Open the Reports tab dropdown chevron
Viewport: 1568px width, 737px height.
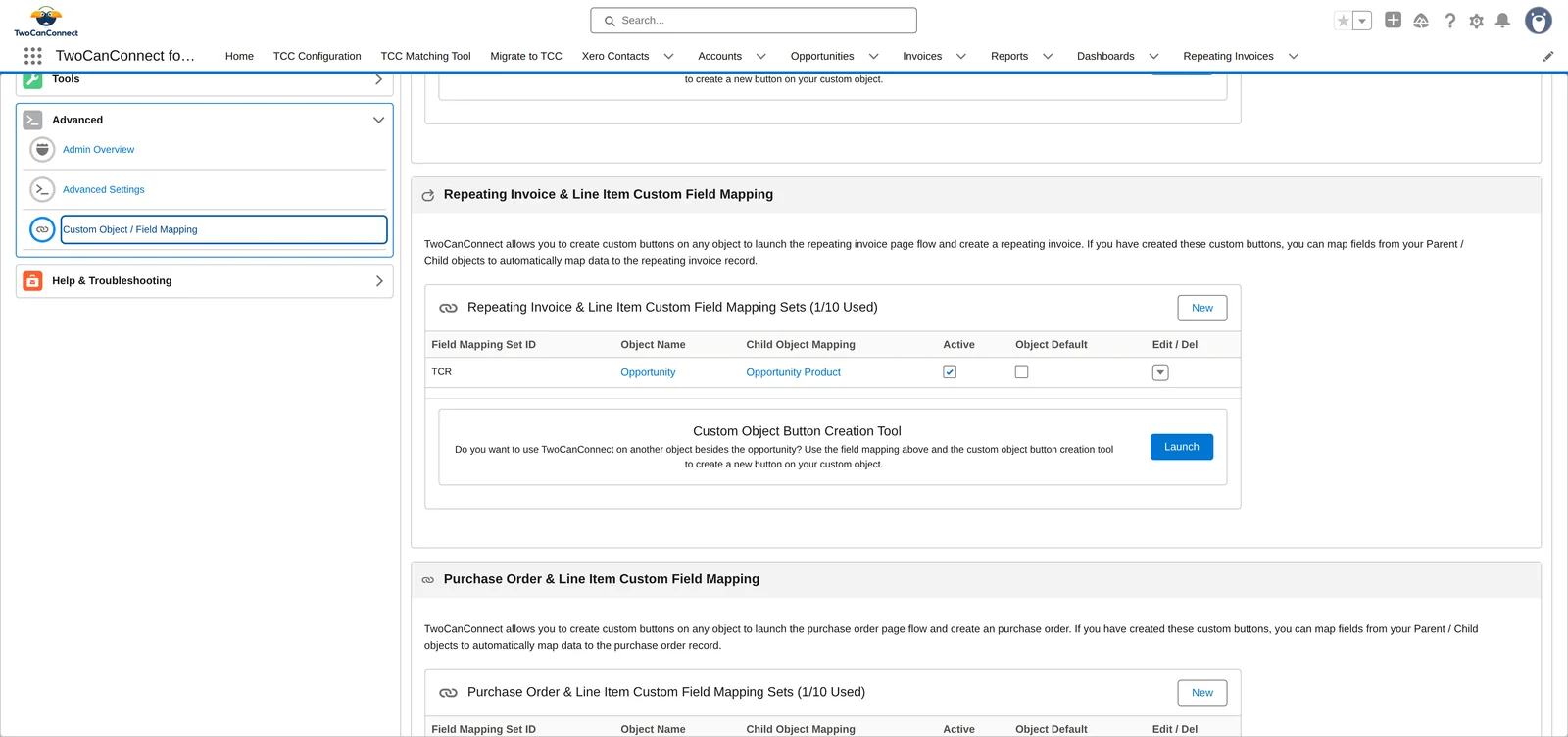coord(1047,56)
